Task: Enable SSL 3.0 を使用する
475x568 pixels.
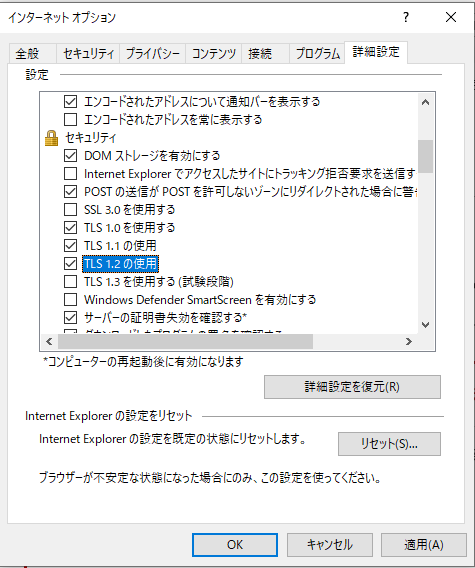Action: click(x=70, y=210)
